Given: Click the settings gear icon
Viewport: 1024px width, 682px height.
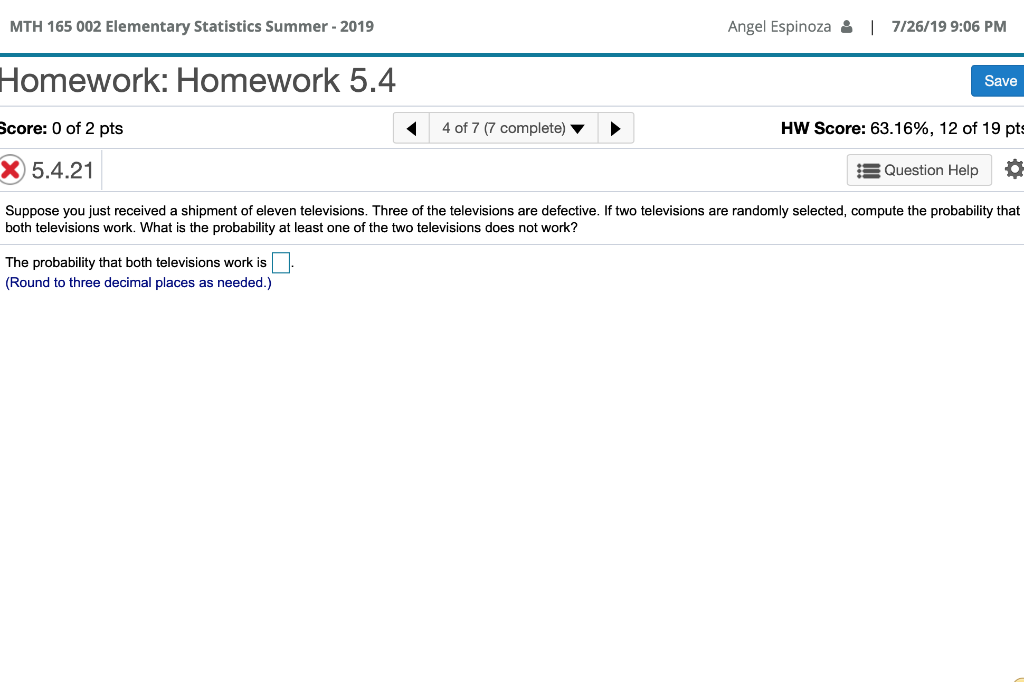Looking at the screenshot, I should click(x=1014, y=170).
